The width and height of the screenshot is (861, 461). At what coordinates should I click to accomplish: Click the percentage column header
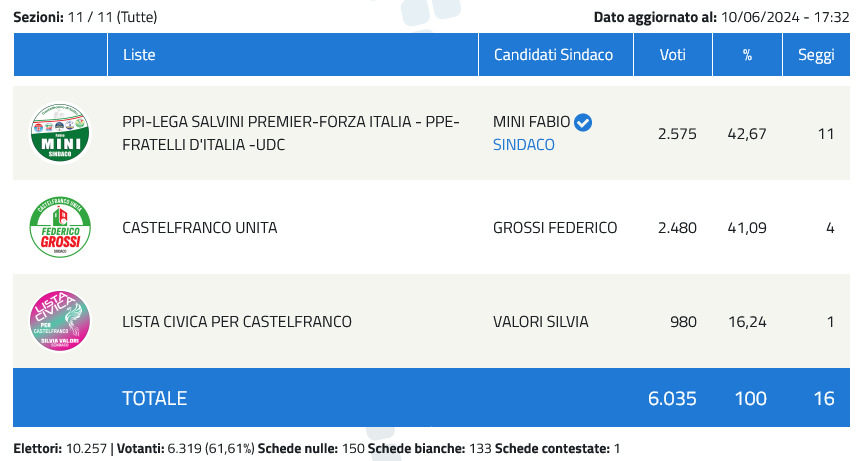tap(747, 54)
